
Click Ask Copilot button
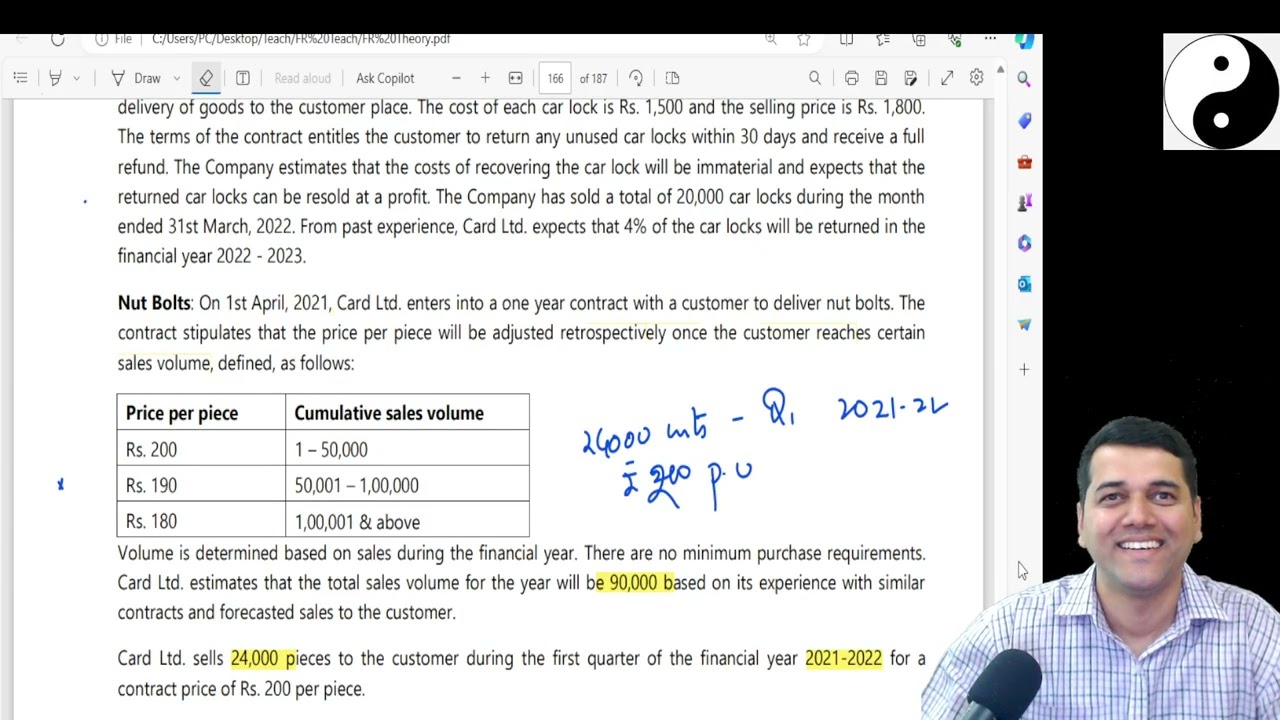coord(385,78)
